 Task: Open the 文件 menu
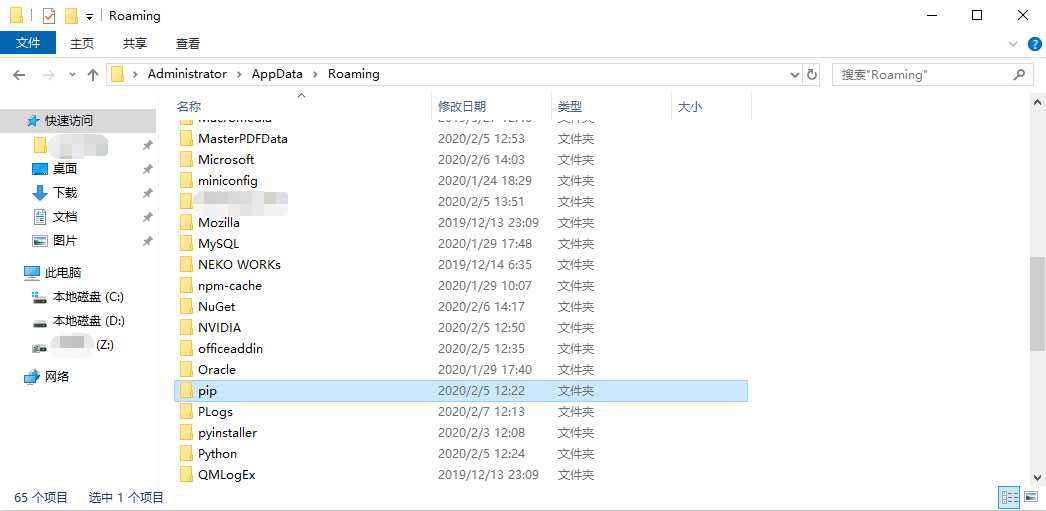(28, 43)
